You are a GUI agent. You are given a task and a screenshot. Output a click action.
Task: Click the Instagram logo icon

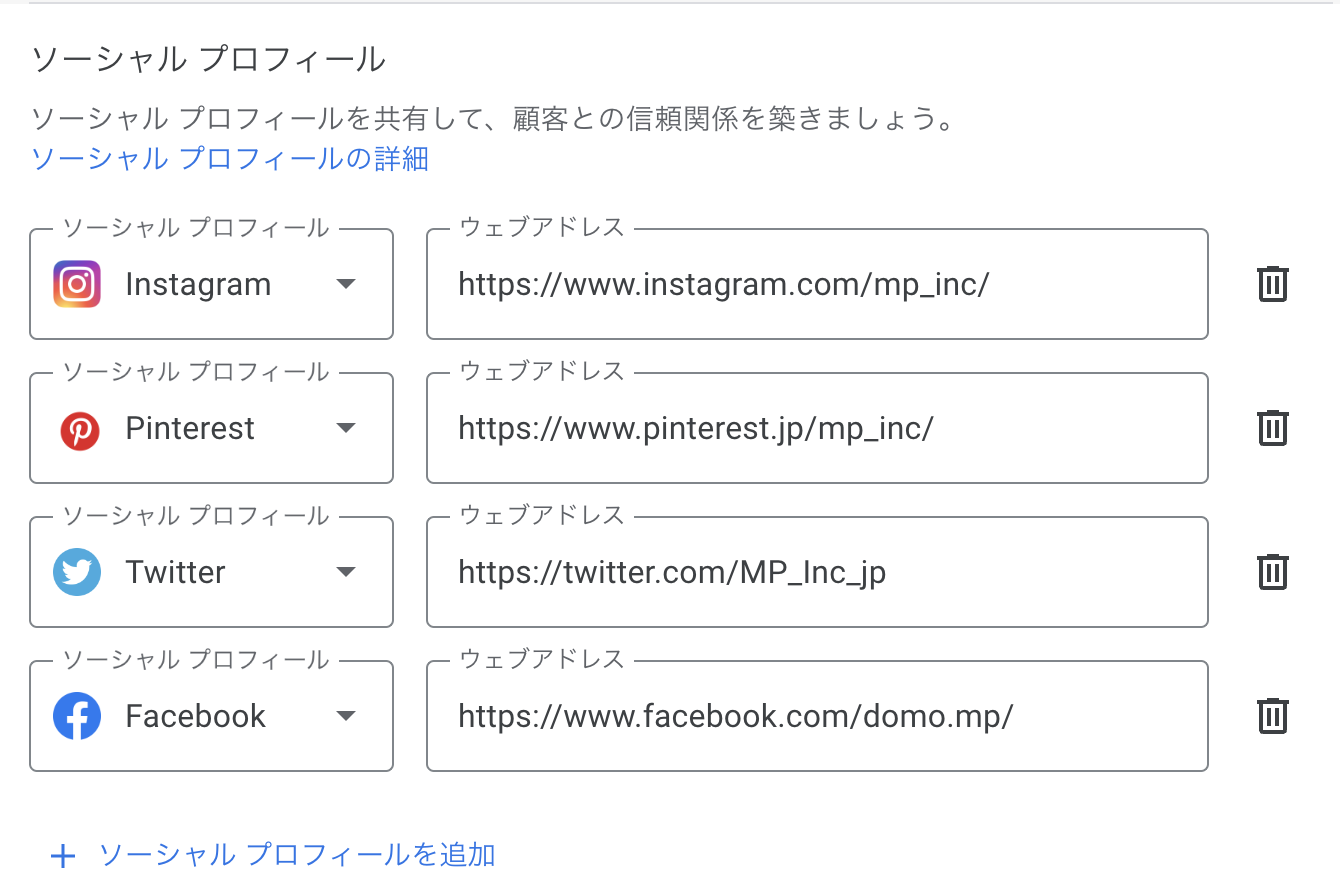pos(77,284)
